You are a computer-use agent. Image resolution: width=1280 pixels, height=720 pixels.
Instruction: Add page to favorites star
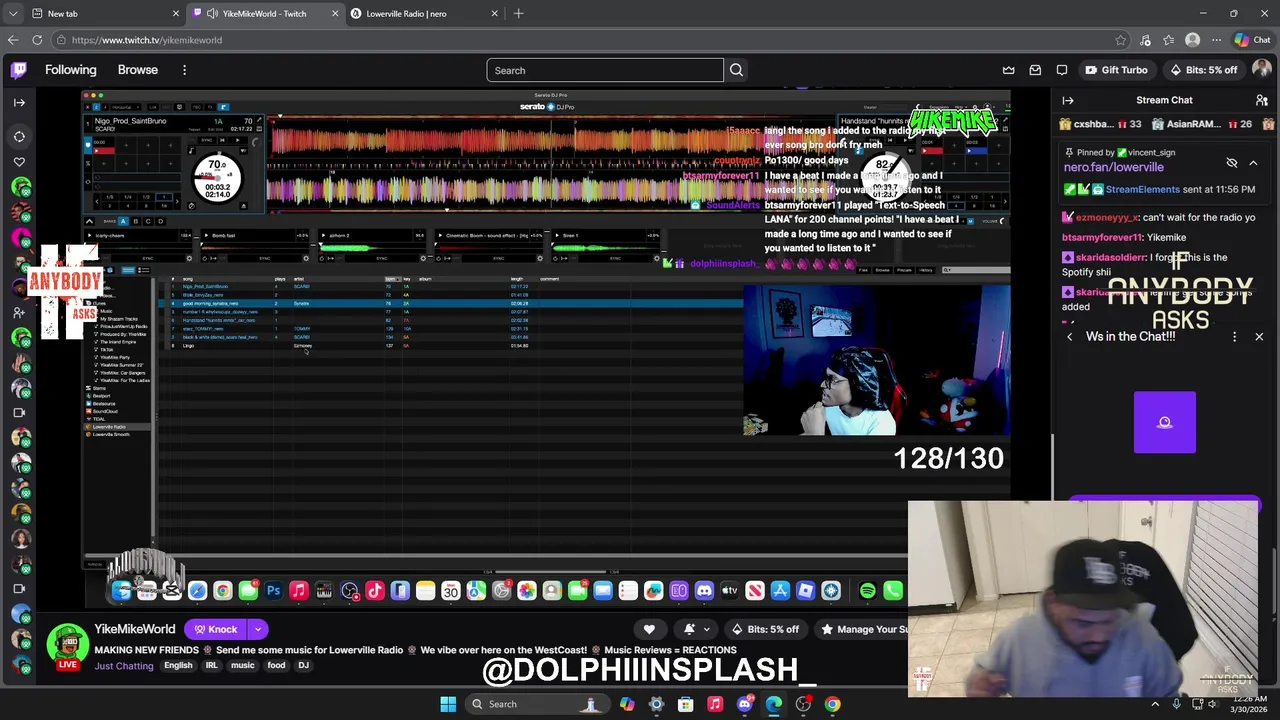1120,40
